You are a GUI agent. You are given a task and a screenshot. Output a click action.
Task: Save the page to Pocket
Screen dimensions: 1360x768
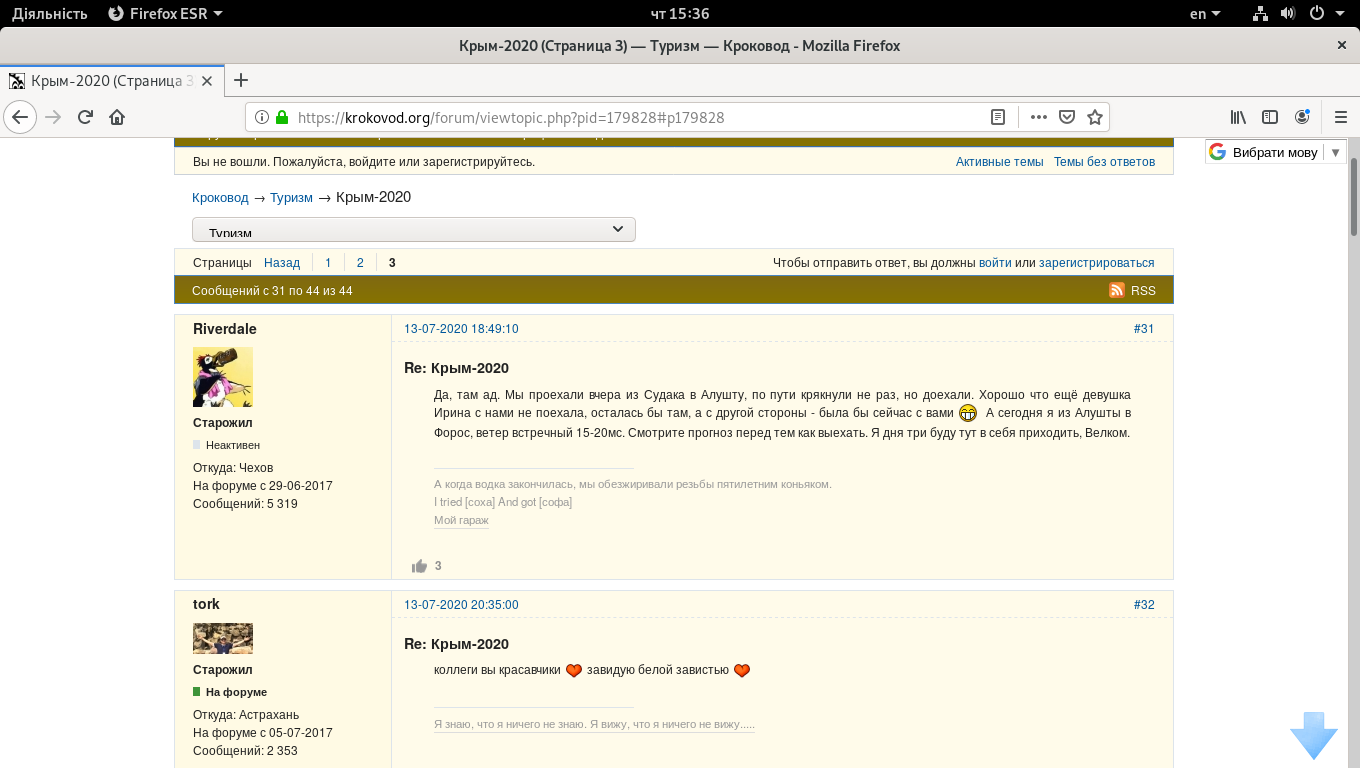pos(1067,117)
